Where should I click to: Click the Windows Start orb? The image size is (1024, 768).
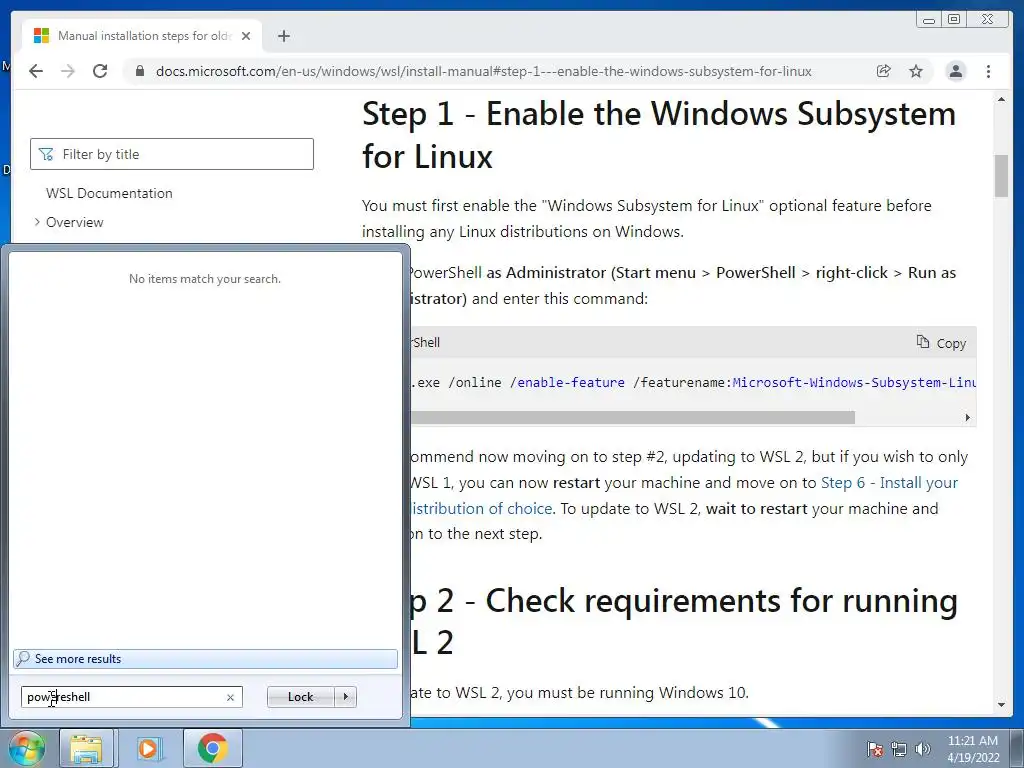point(27,748)
